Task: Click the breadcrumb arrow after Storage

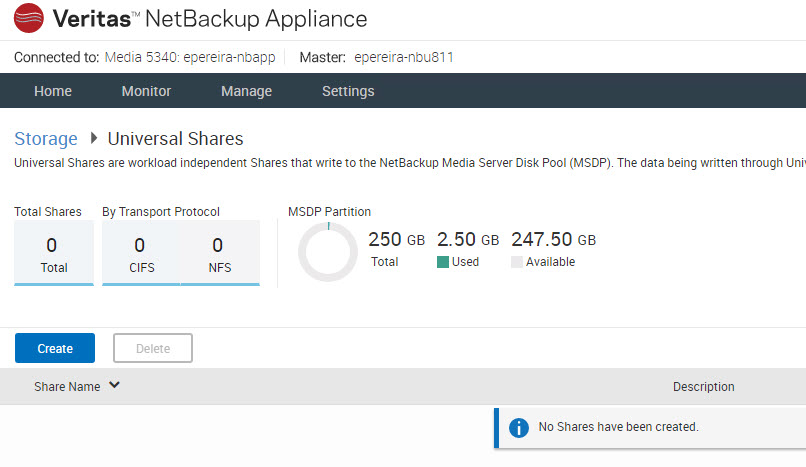Action: [x=94, y=138]
